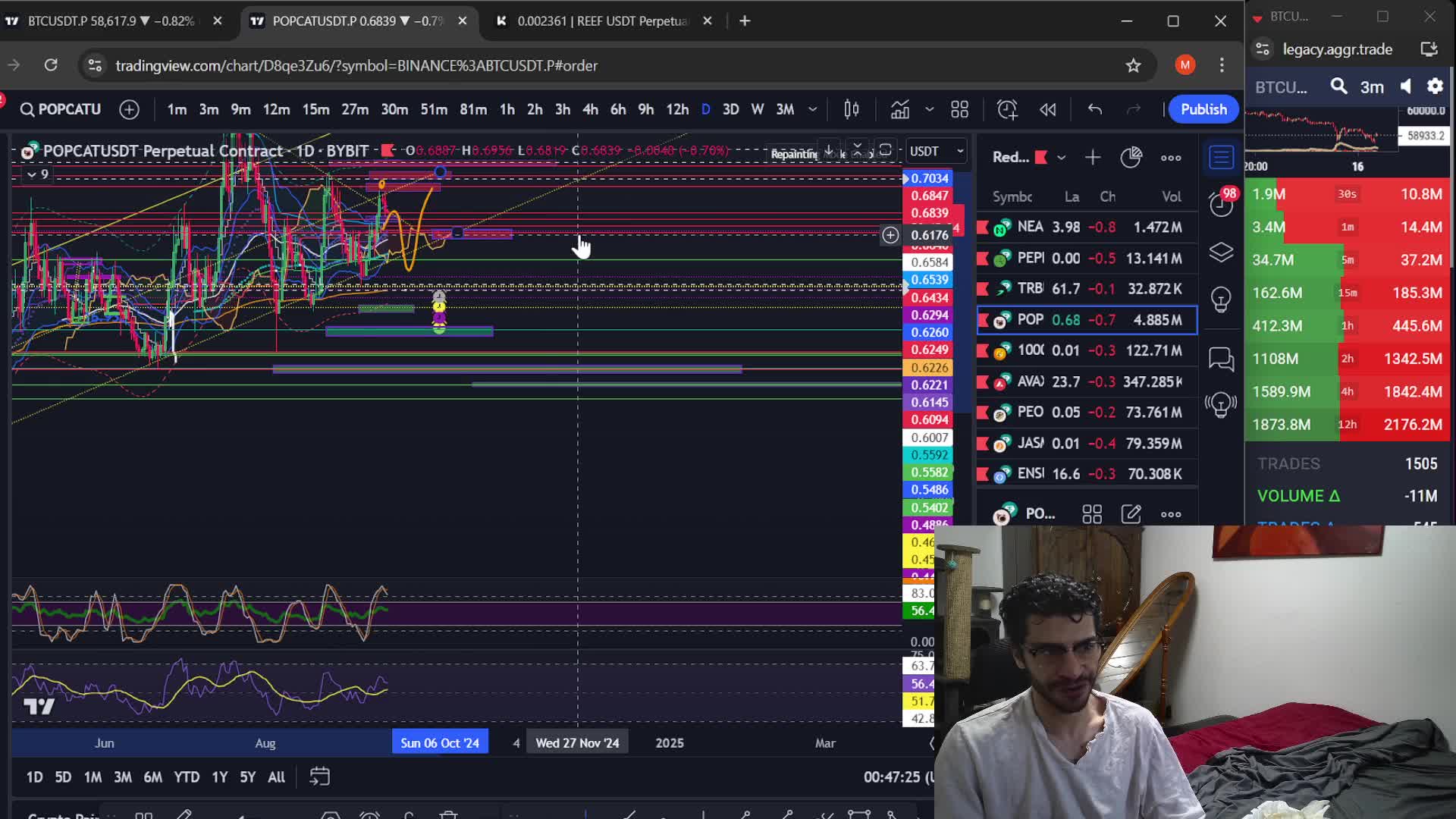Screen dimensions: 1456x819
Task: Reload the TradingView page
Action: click(x=51, y=65)
